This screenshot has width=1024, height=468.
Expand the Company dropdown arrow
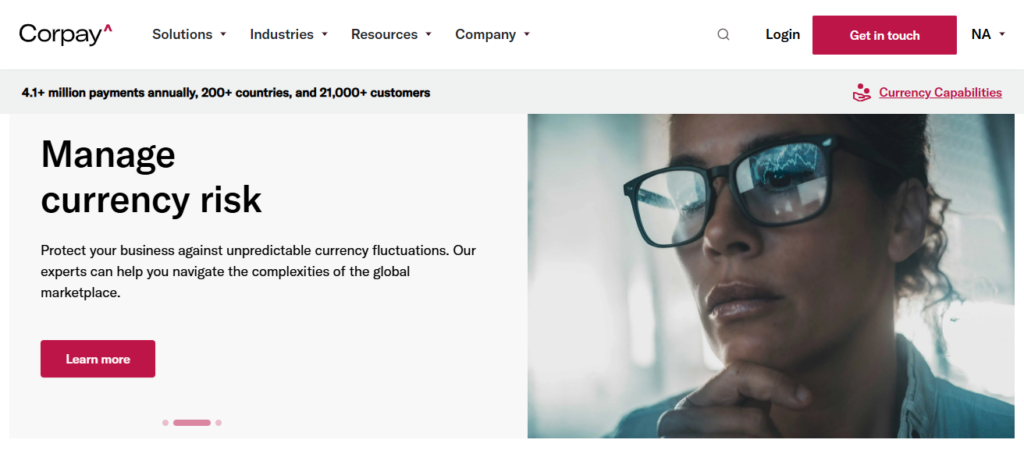point(527,35)
